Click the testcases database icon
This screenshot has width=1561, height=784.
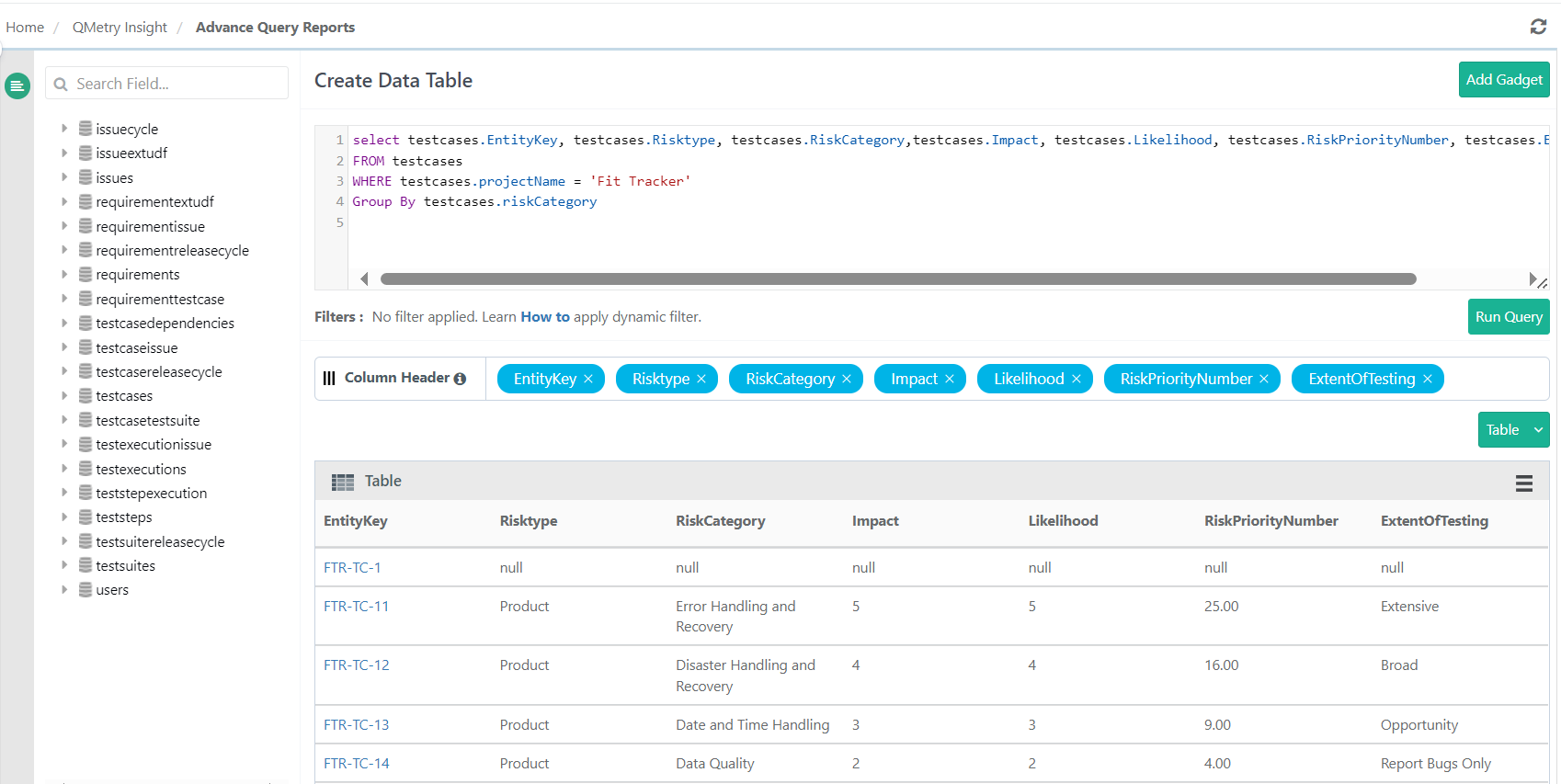coord(85,395)
